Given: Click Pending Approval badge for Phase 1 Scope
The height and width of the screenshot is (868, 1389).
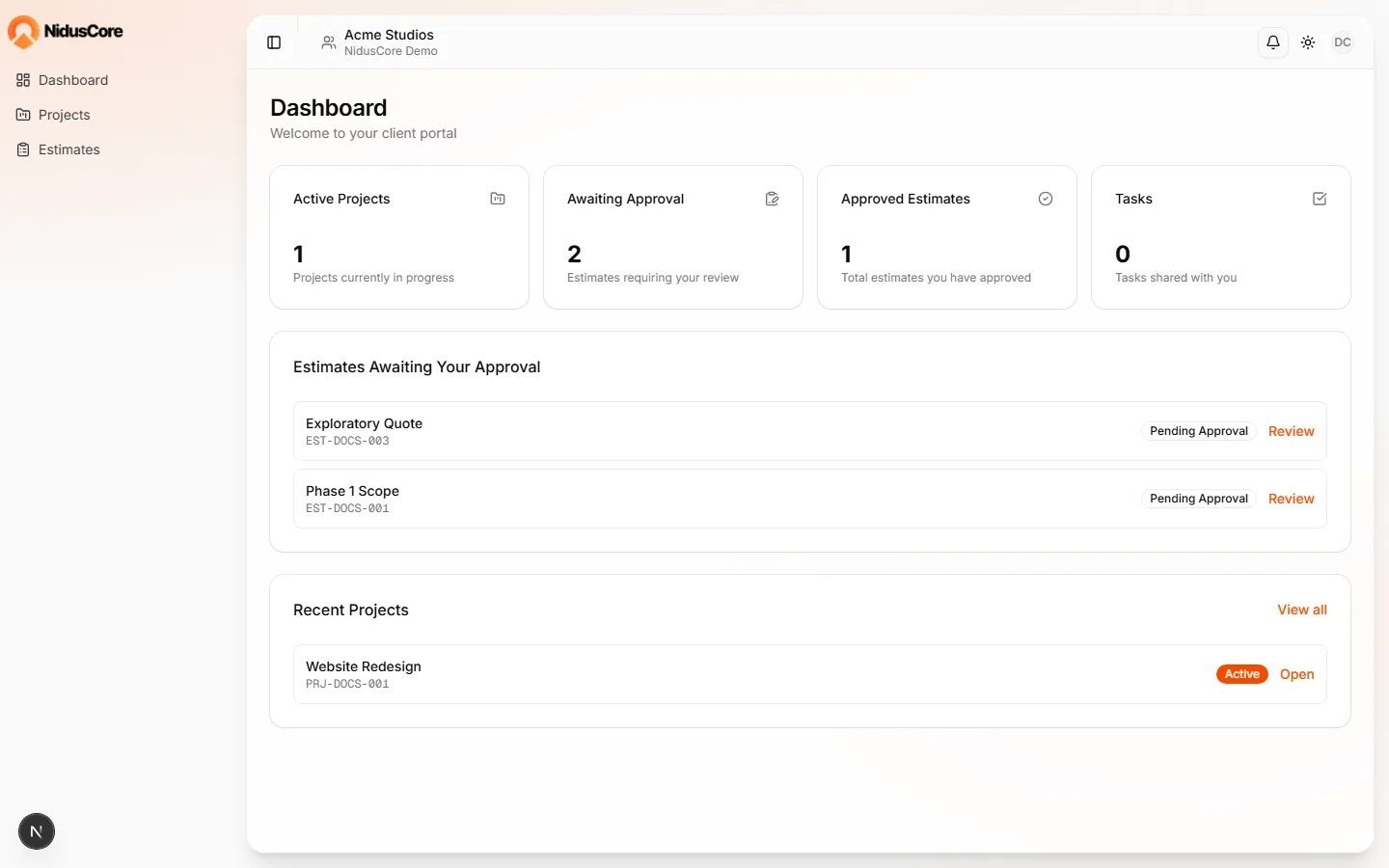Looking at the screenshot, I should click(x=1199, y=499).
